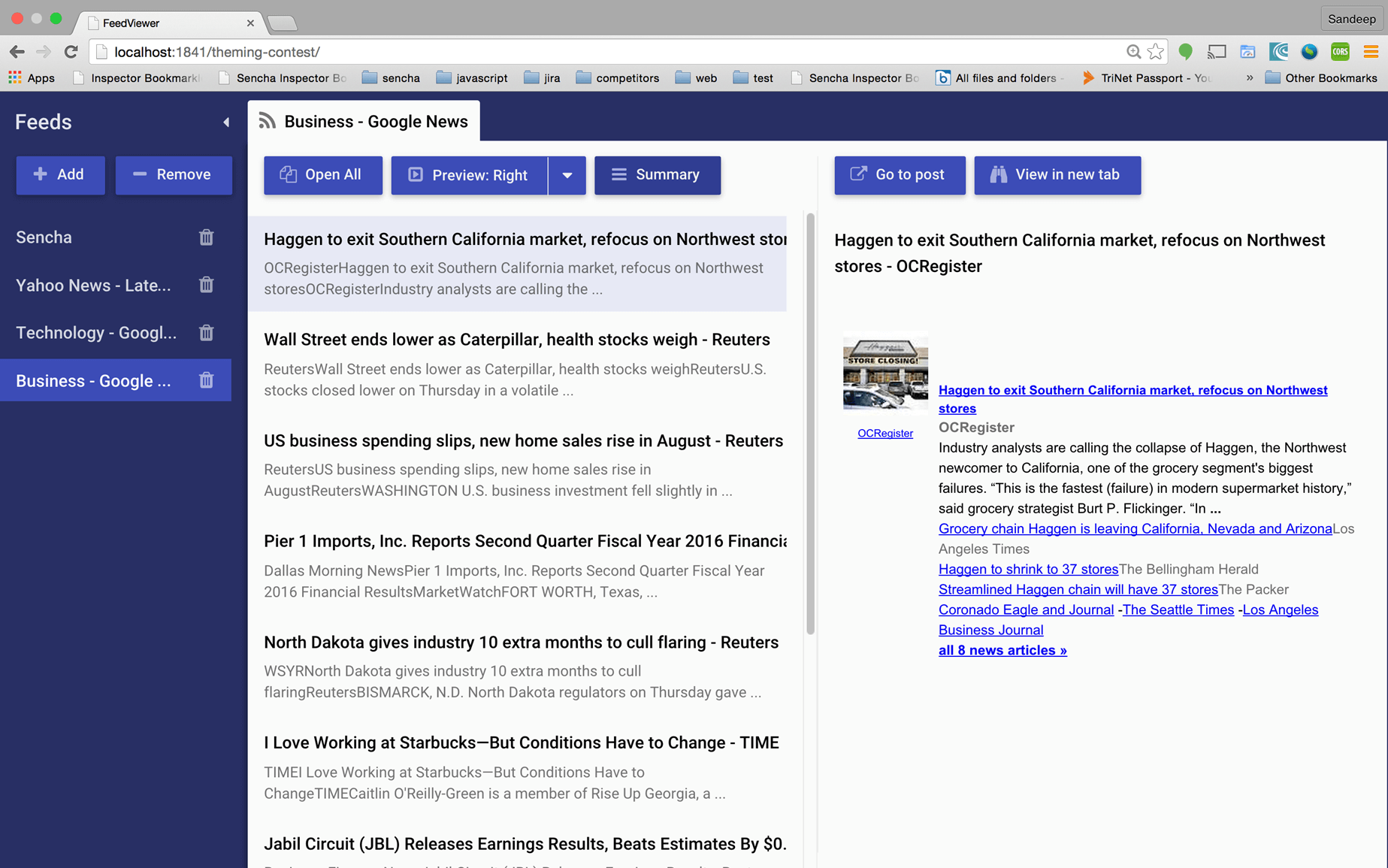This screenshot has width=1388, height=868.
Task: Open the competitors bookmarks folder
Action: pos(618,77)
